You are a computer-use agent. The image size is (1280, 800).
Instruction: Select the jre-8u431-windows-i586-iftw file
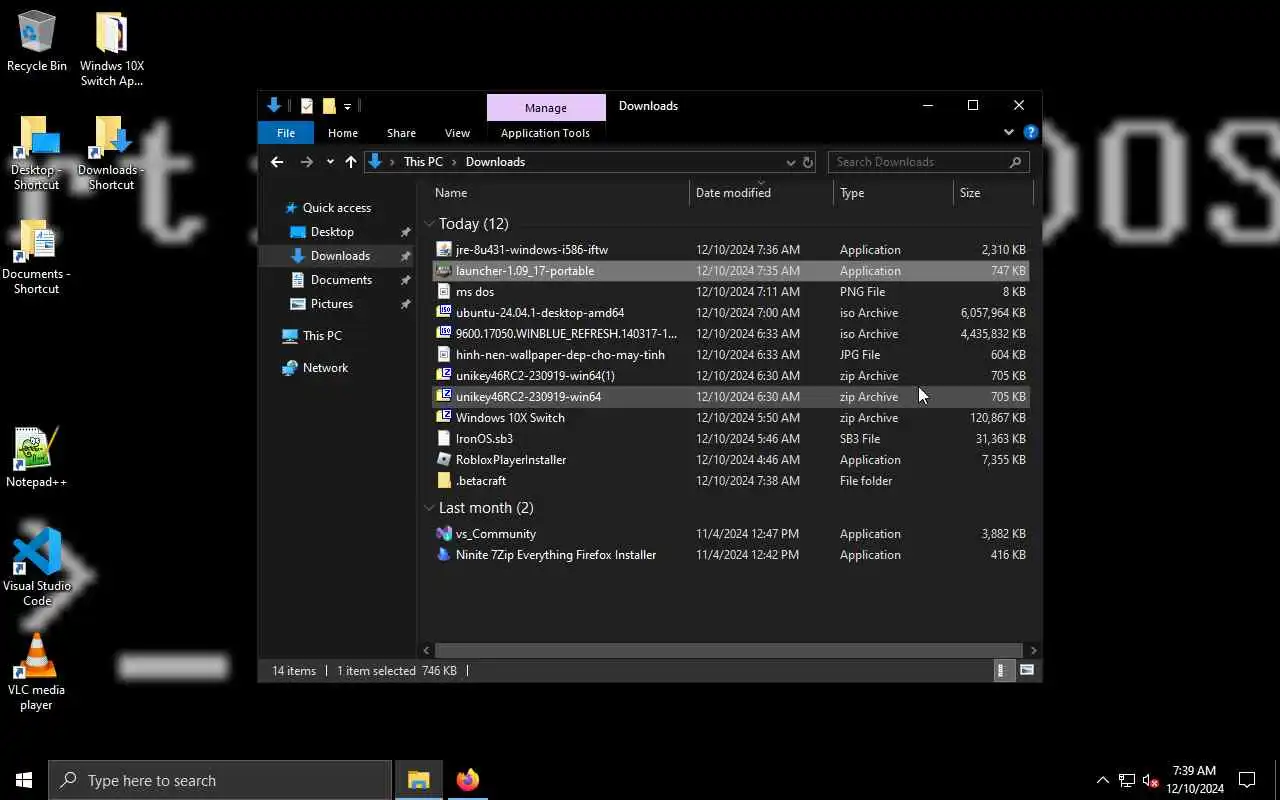point(730,250)
